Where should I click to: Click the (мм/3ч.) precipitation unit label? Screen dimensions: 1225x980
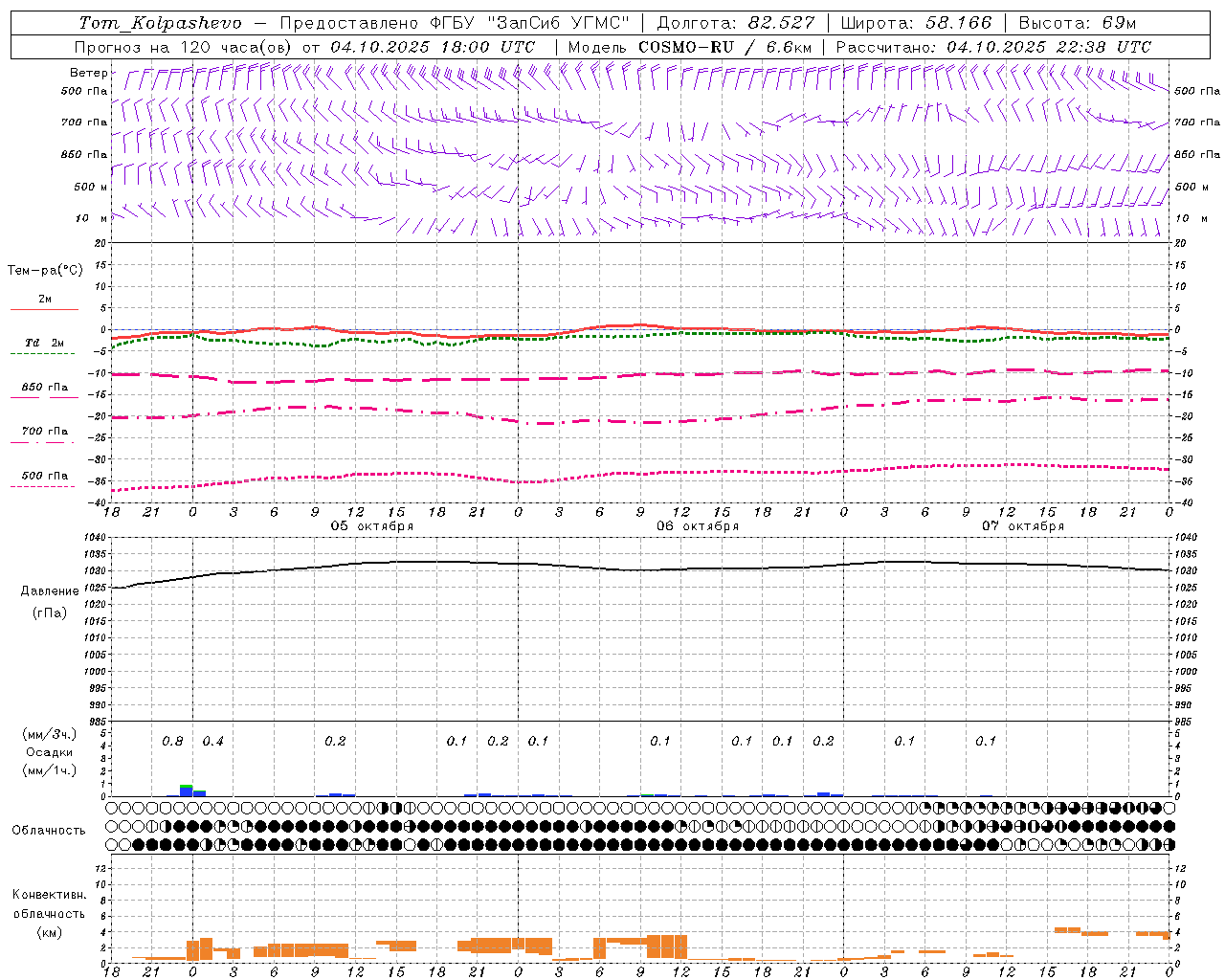tap(49, 734)
